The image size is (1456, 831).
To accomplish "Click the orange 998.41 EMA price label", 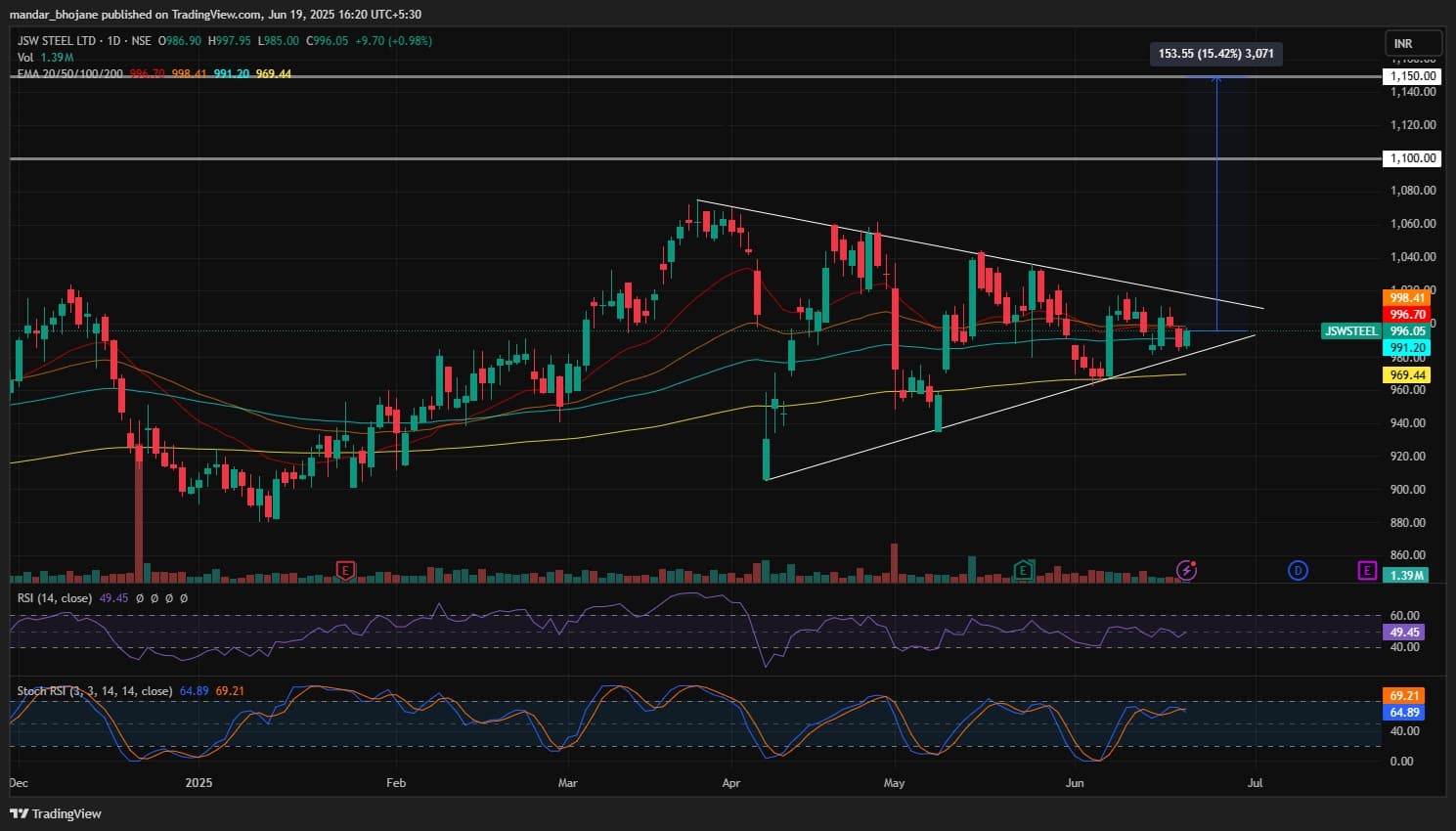I will tap(1407, 298).
